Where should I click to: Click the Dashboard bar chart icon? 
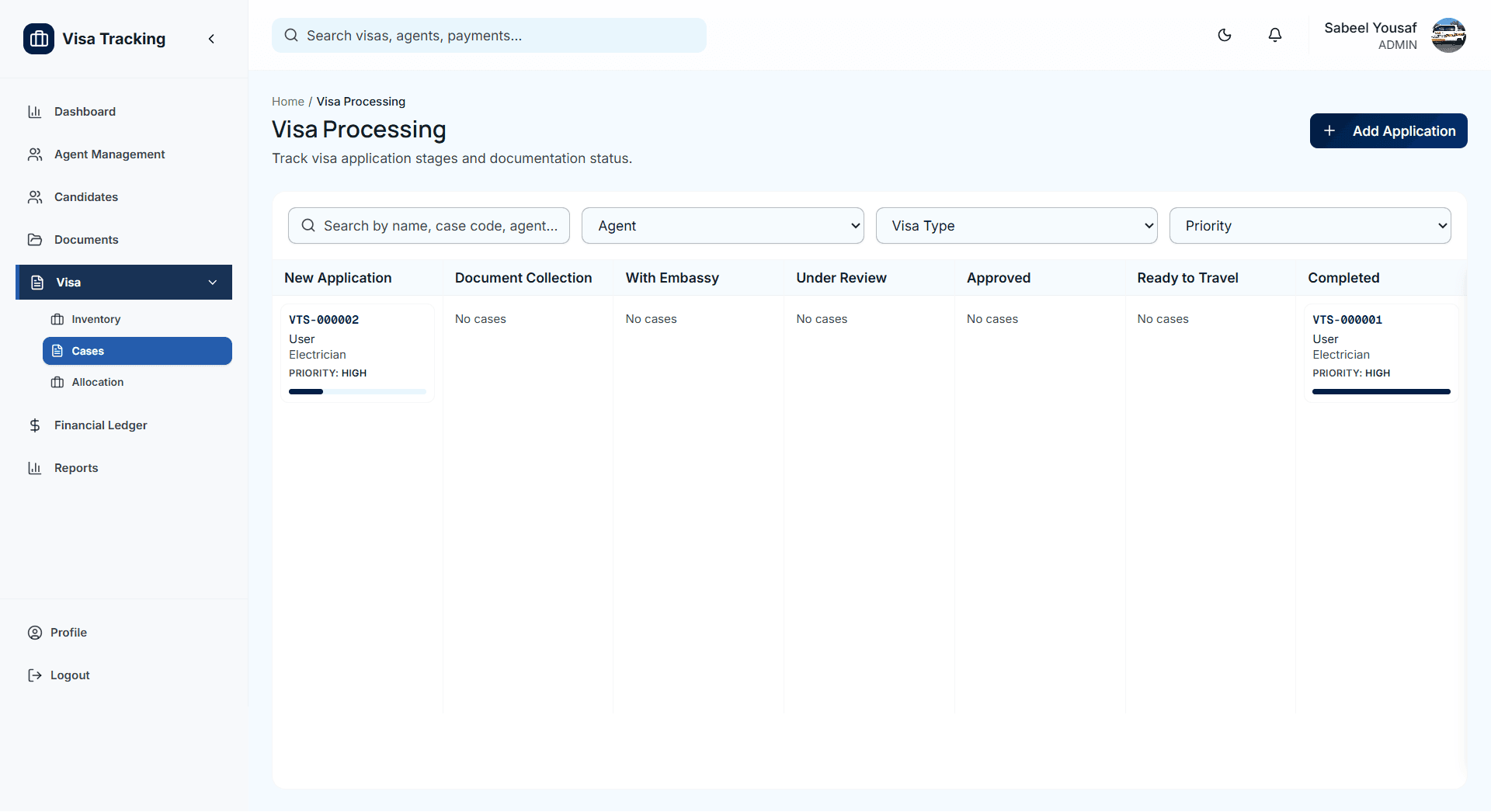pos(35,112)
